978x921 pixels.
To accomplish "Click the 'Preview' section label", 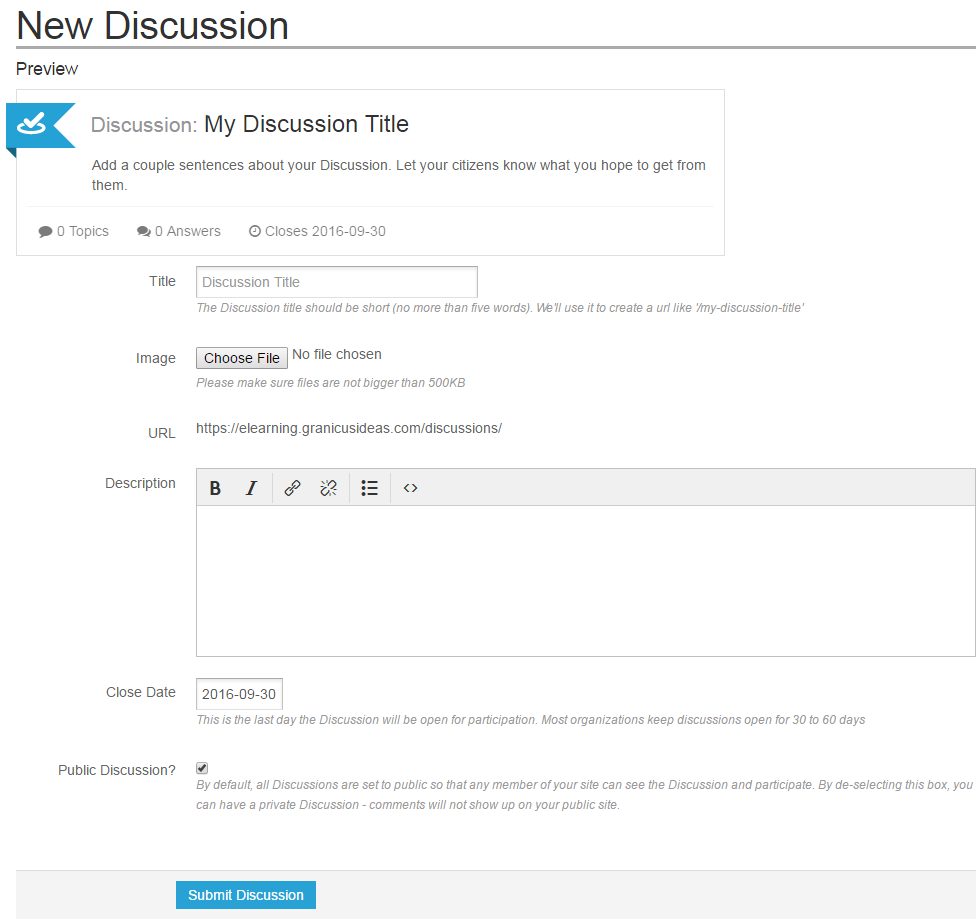I will [x=47, y=69].
